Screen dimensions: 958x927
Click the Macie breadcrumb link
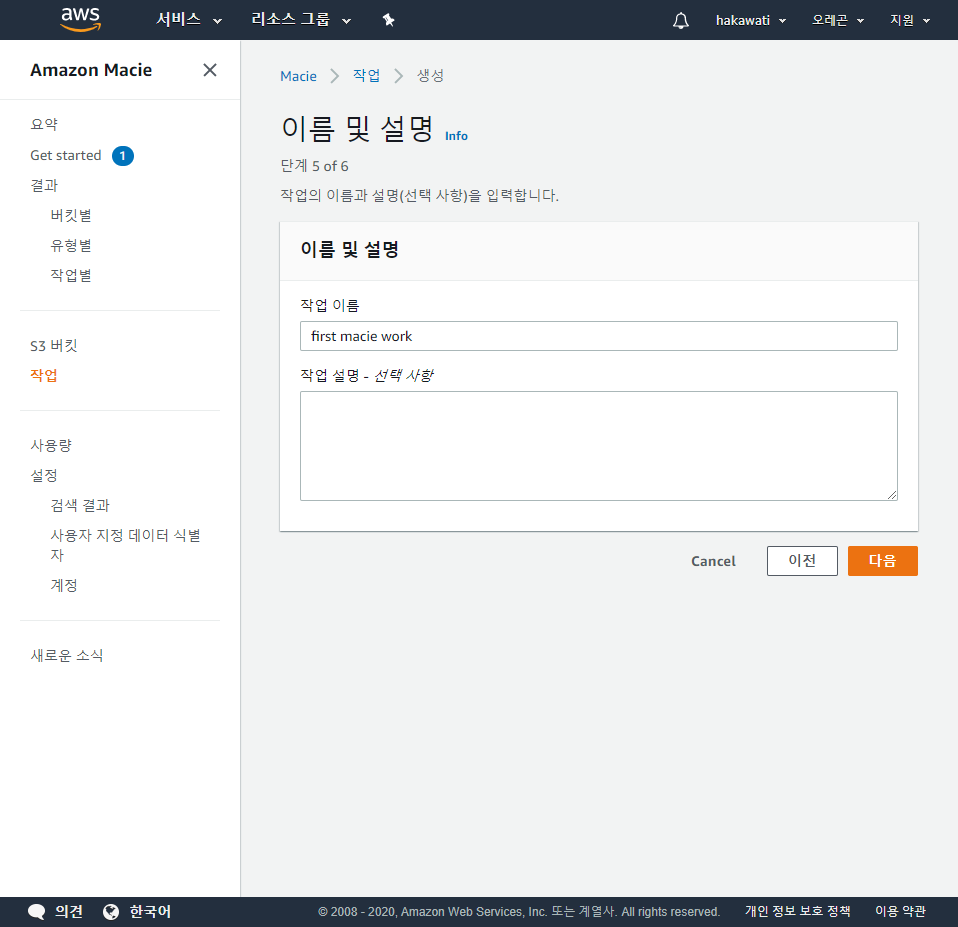[298, 76]
